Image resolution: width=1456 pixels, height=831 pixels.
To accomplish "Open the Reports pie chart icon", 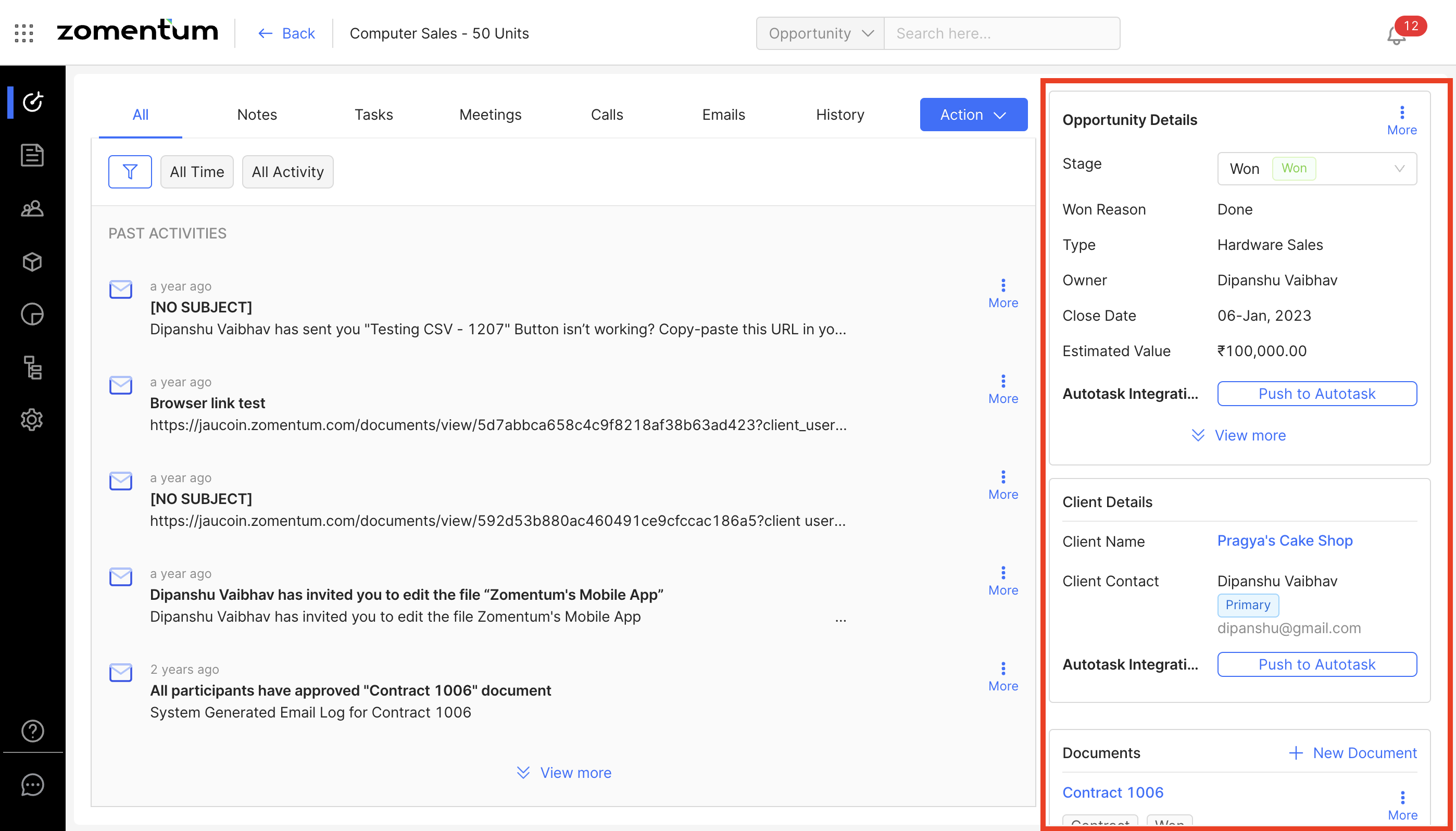I will [32, 314].
